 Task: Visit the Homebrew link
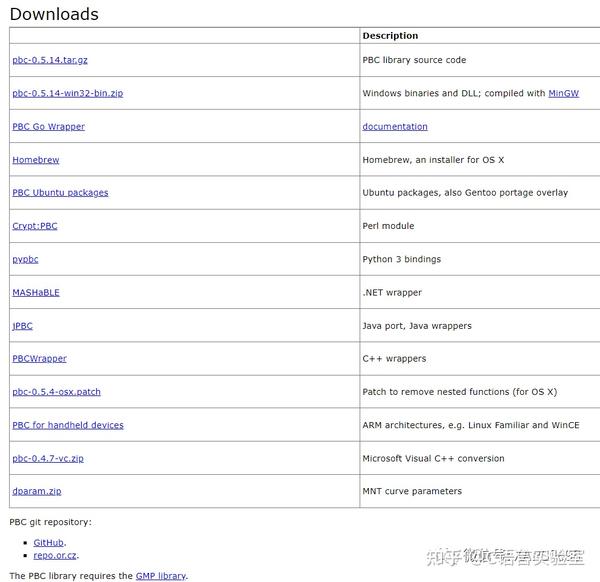point(36,160)
